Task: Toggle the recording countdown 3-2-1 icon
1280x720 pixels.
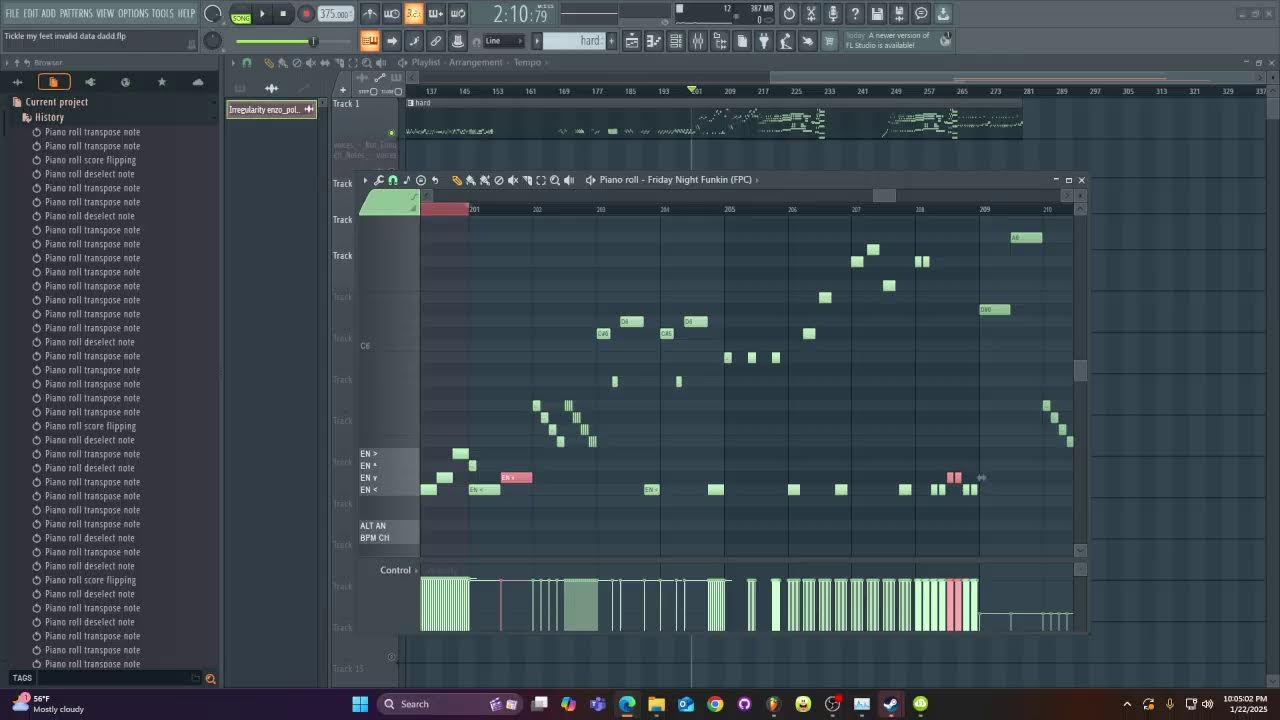Action: click(x=414, y=14)
